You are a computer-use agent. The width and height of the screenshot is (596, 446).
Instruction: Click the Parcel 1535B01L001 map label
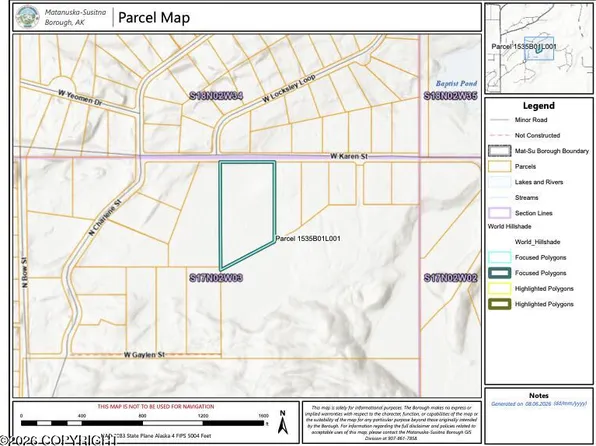[308, 239]
